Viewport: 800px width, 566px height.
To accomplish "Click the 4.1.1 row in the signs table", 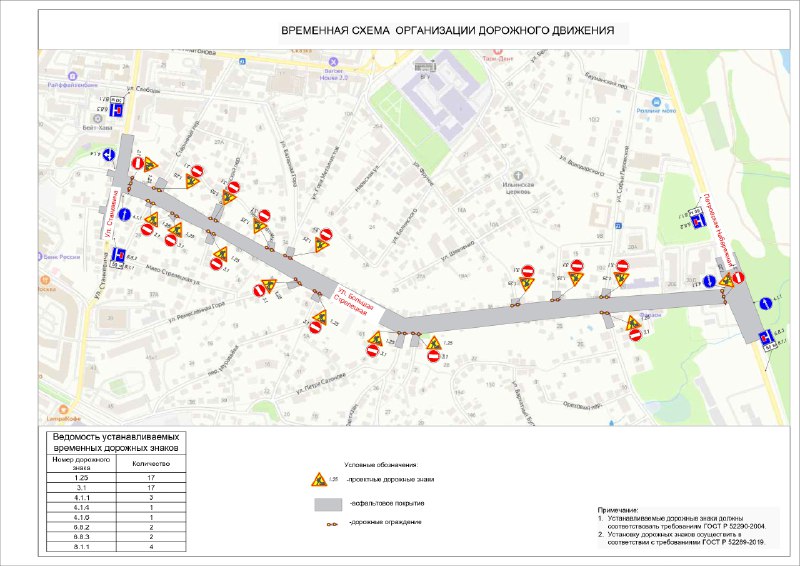I will [x=116, y=498].
